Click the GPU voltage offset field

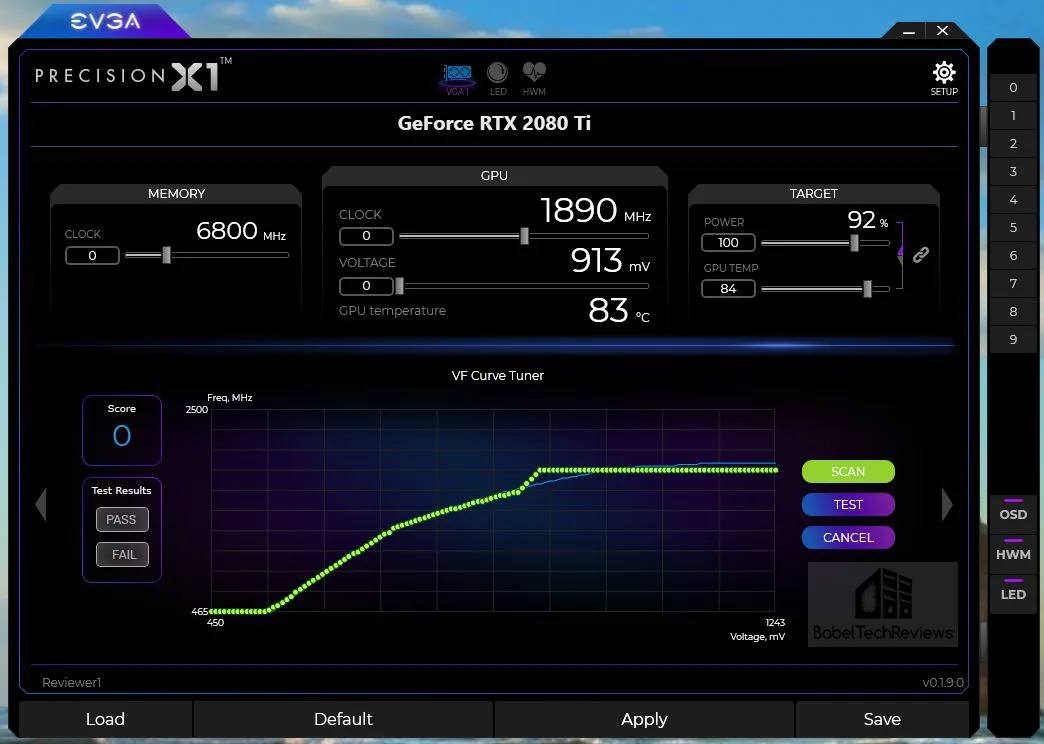(x=366, y=286)
